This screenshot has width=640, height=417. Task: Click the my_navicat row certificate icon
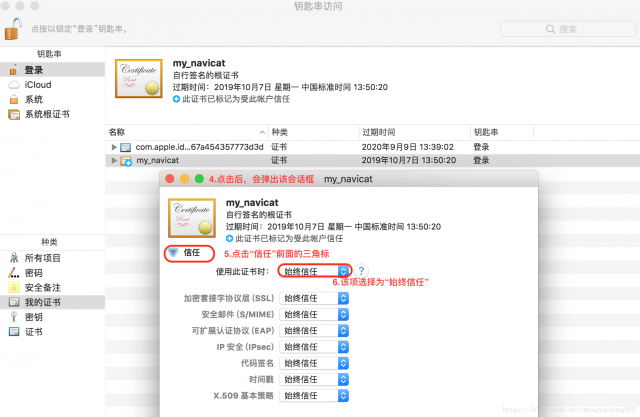coord(126,160)
